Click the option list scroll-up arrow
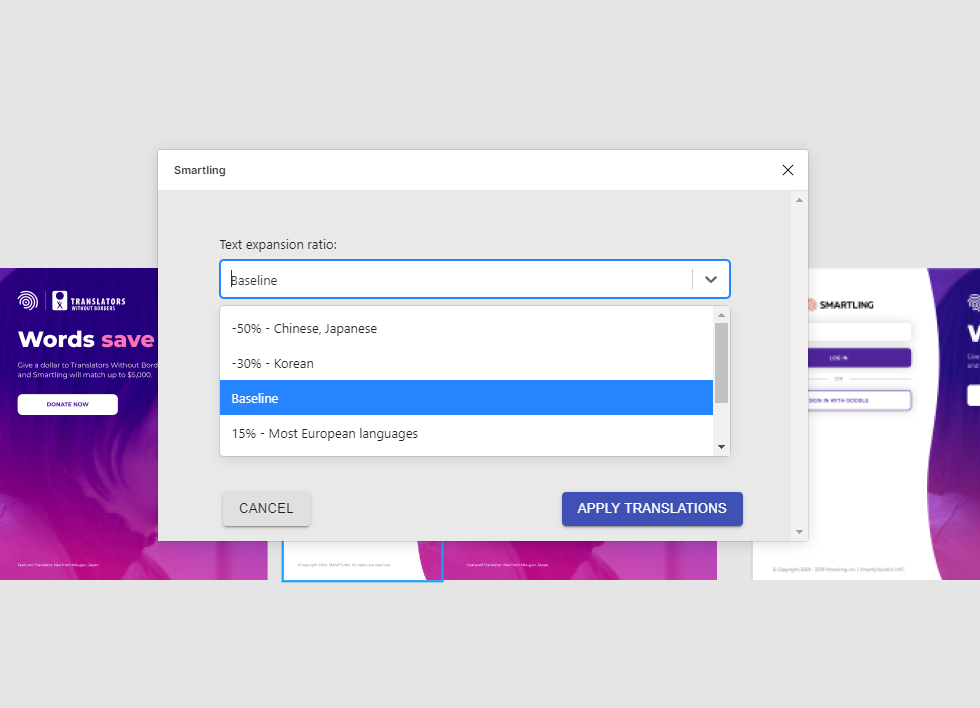The width and height of the screenshot is (980, 708). (721, 315)
